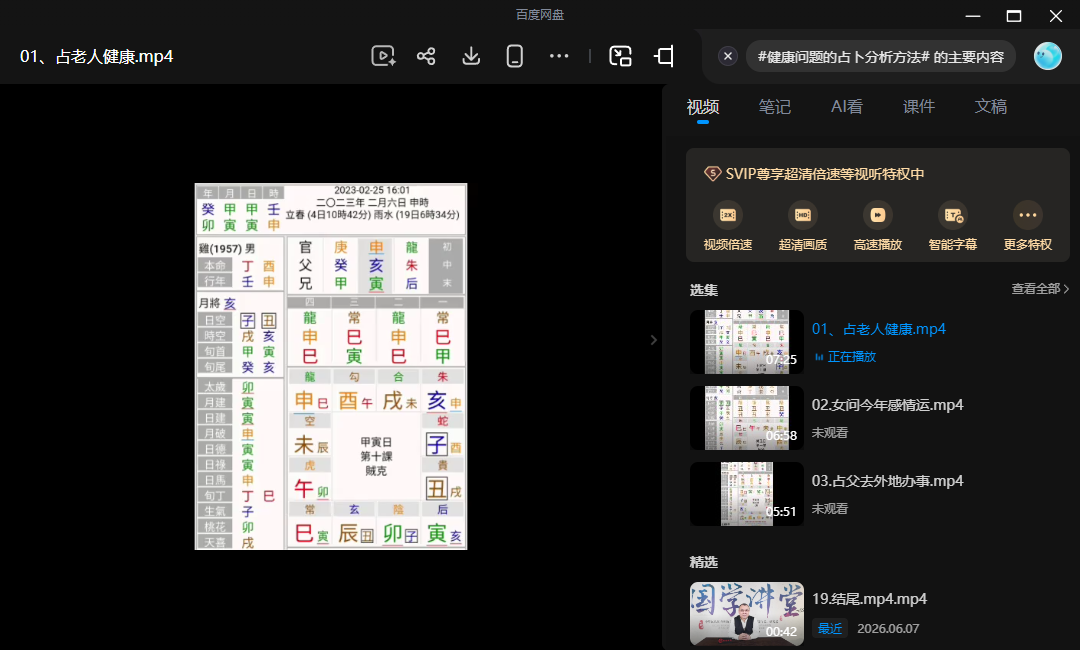Download the video using download icon
Image resolution: width=1080 pixels, height=650 pixels.
click(x=471, y=56)
